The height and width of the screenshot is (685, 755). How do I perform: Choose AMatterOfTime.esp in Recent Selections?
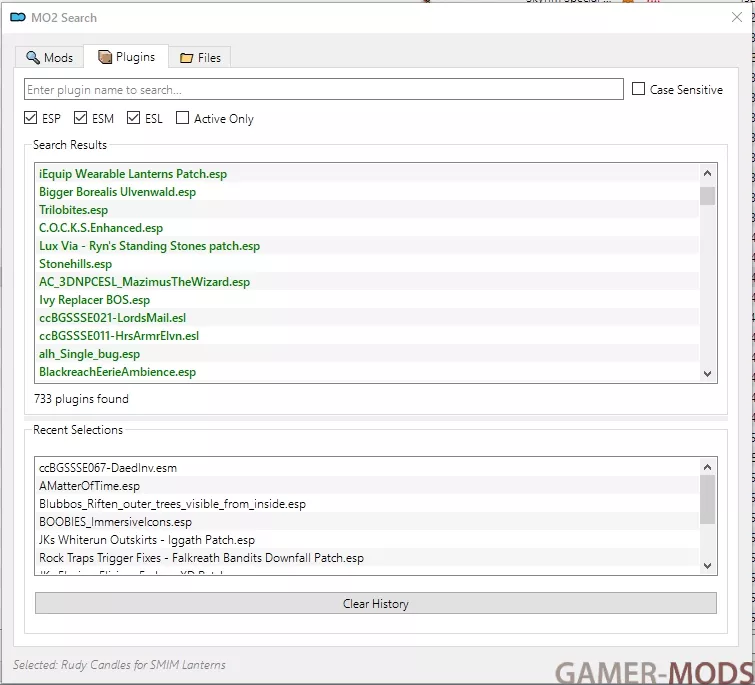89,486
